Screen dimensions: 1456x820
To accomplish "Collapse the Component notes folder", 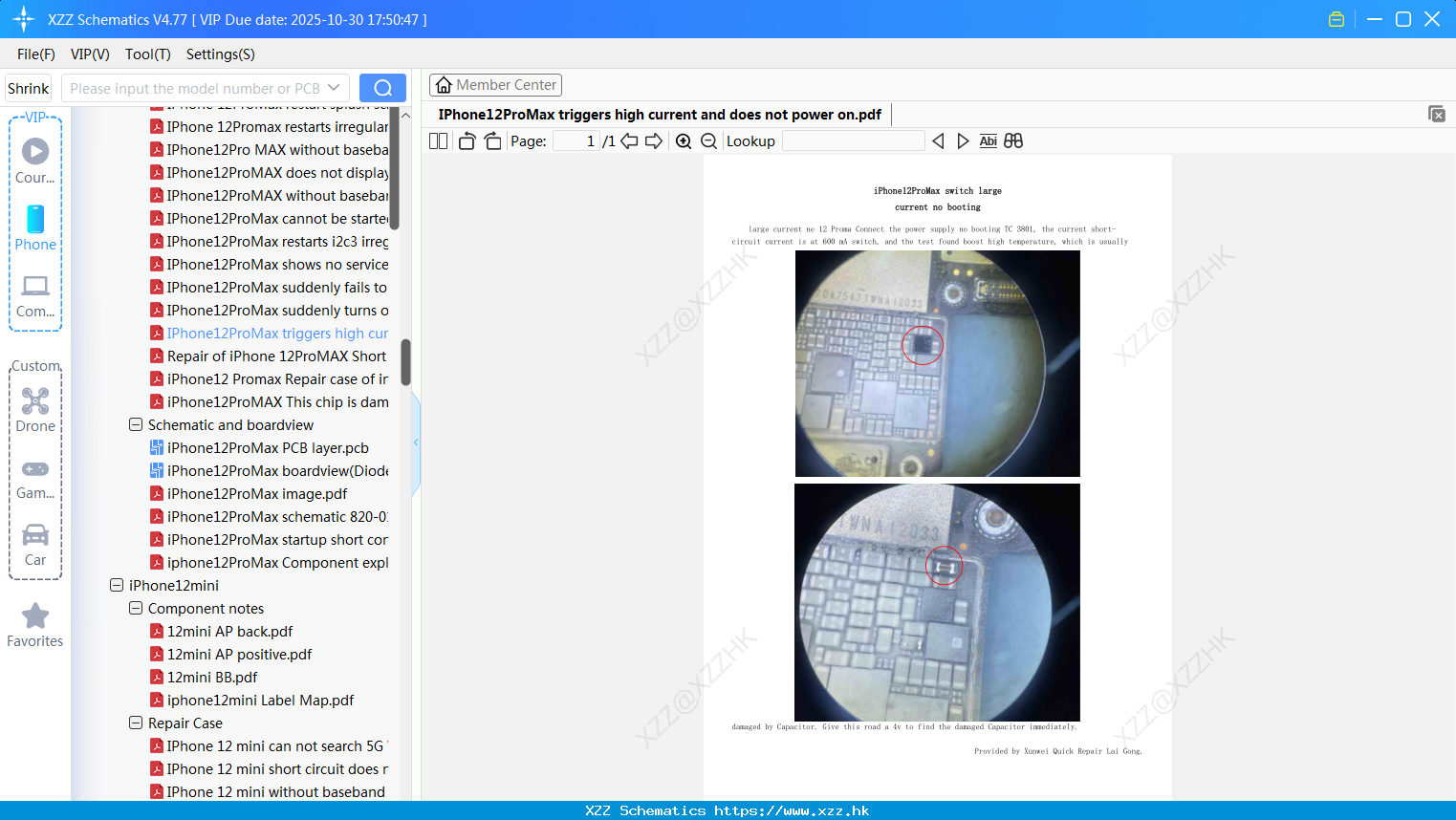I will pos(136,608).
